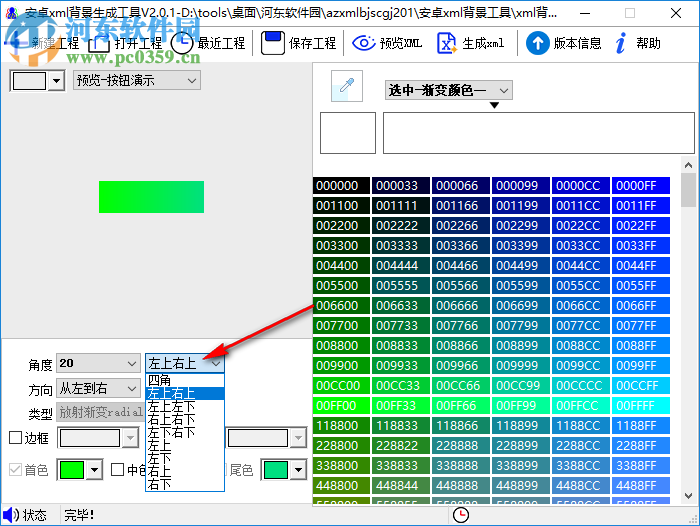Click the 生成xml label
The height and width of the screenshot is (526, 700).
483,43
